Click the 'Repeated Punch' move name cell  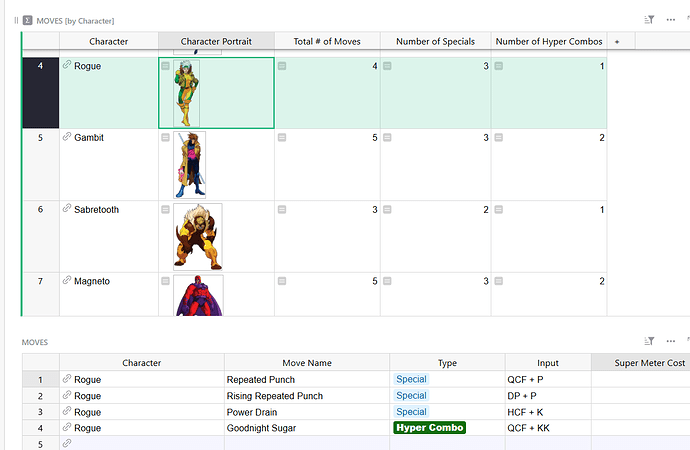[307, 379]
